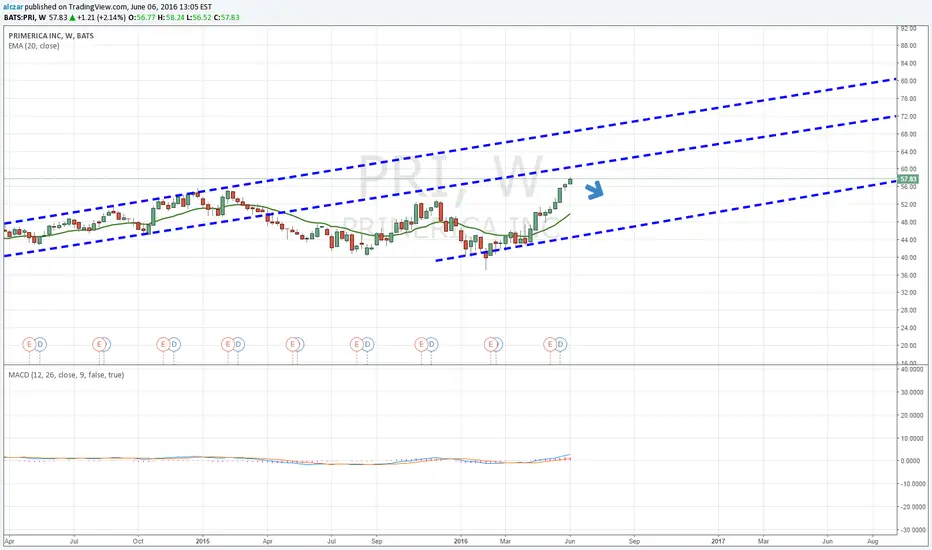
Task: Click the 2015 label on the time axis
Action: tap(203, 542)
